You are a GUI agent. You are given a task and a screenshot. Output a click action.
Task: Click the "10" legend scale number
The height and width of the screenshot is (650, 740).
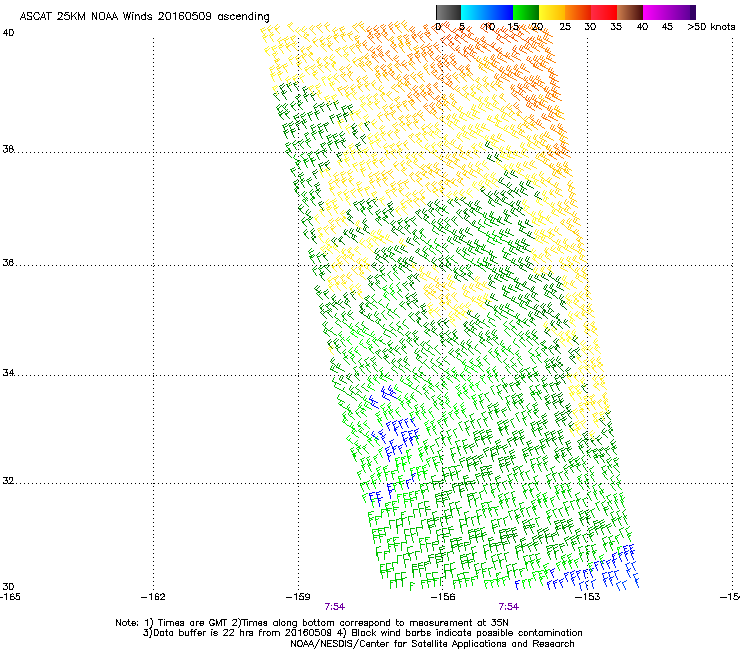click(489, 27)
